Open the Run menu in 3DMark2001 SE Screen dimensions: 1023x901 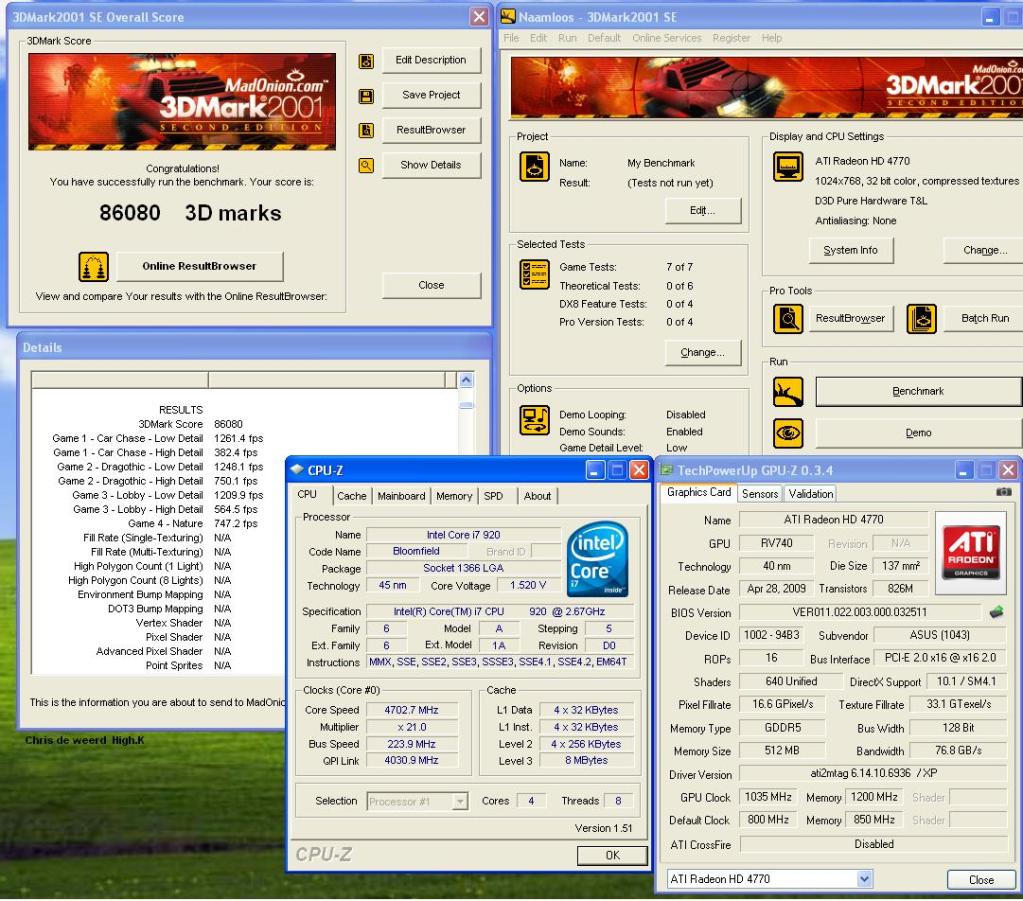click(x=567, y=38)
